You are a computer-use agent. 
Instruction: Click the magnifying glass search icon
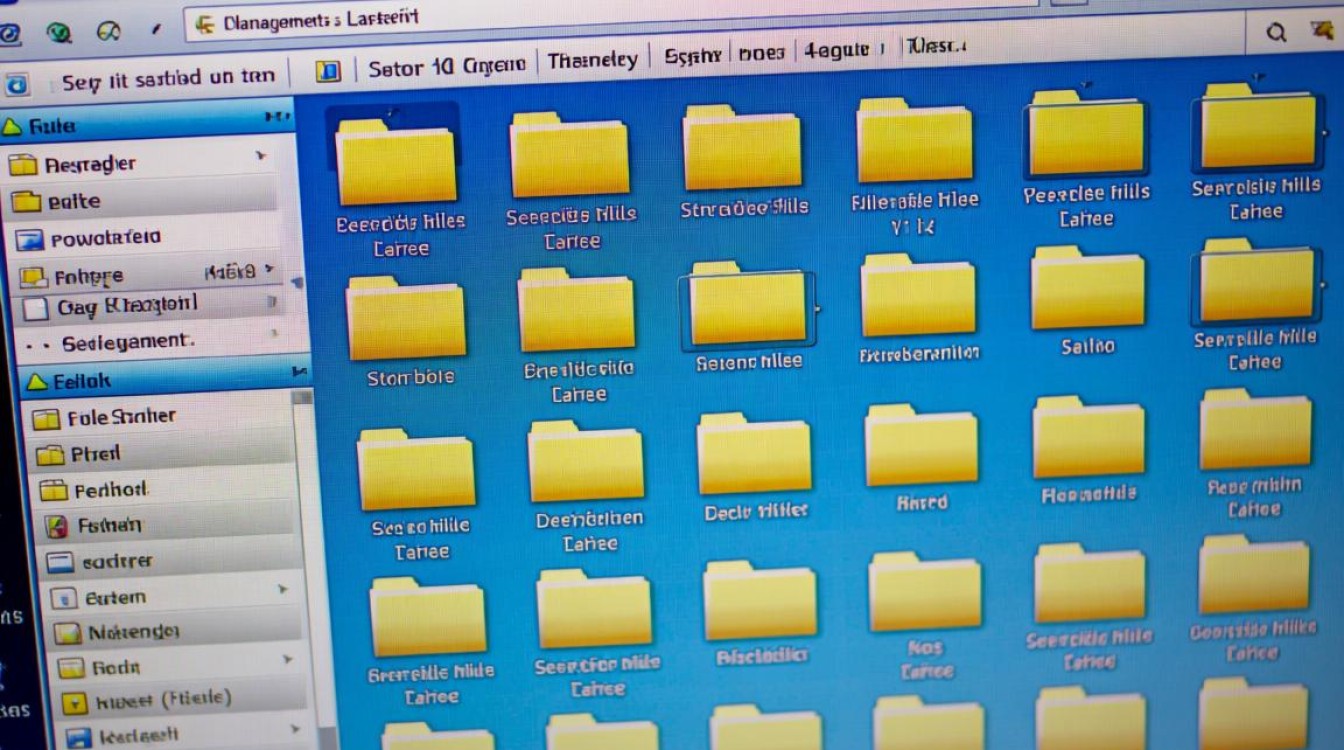click(x=1276, y=33)
